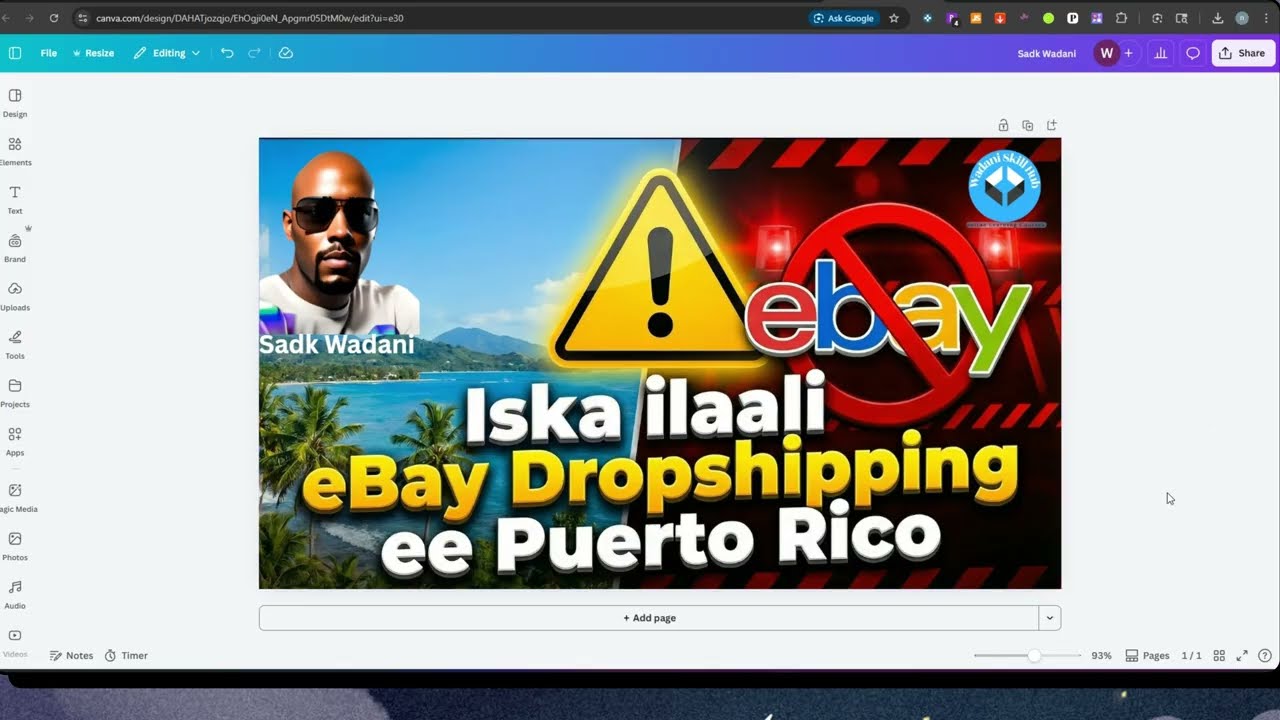Open the Brand panel

pos(15,248)
